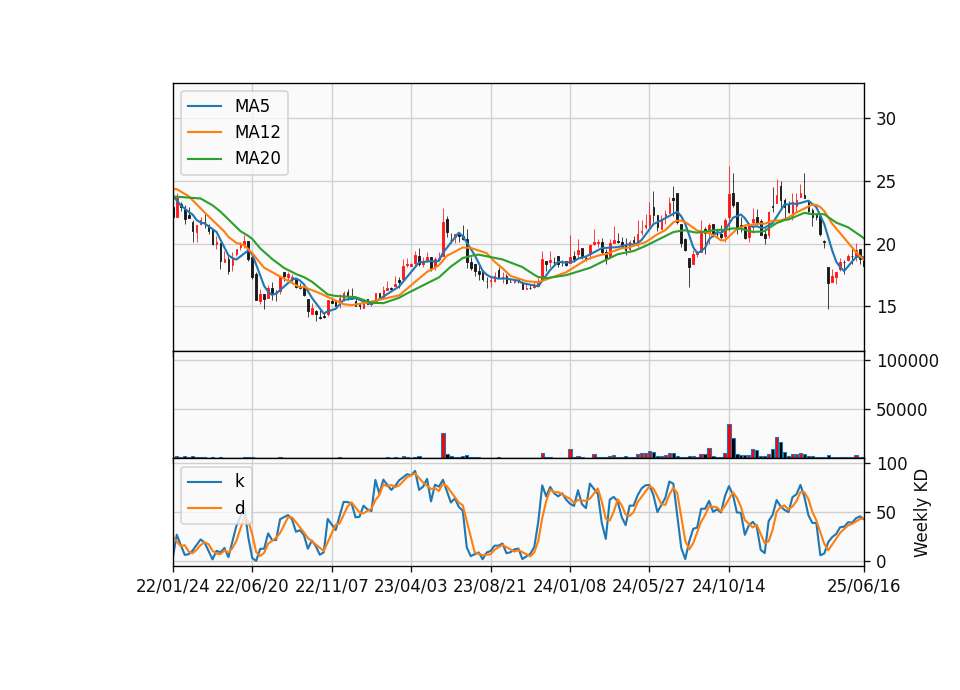
Task: Click the price axis value 30
Action: pos(886,119)
